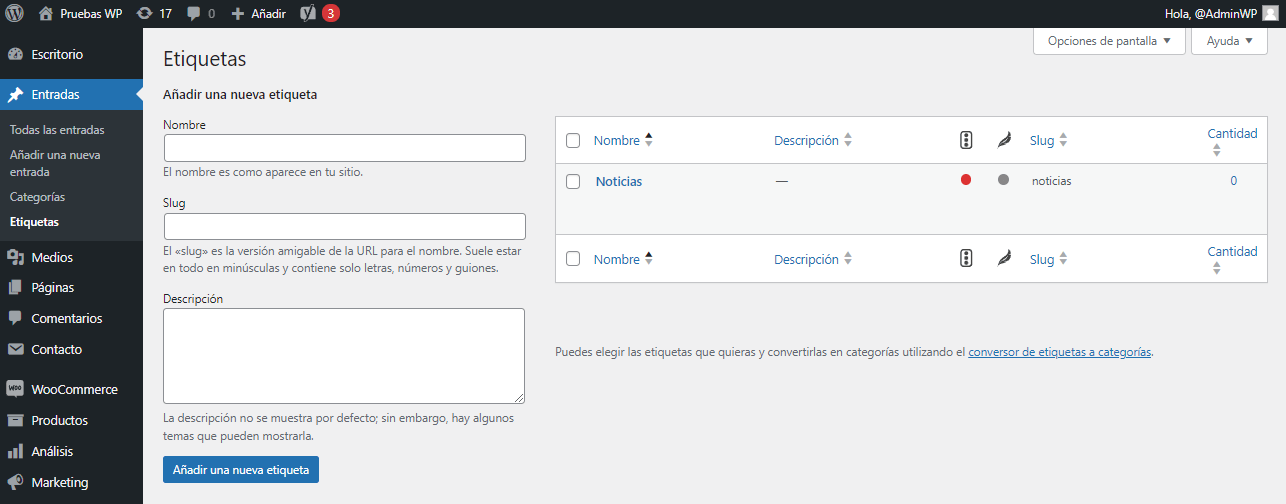Click the Comentarios sidebar icon
This screenshot has height=504, width=1286.
pyautogui.click(x=15, y=318)
